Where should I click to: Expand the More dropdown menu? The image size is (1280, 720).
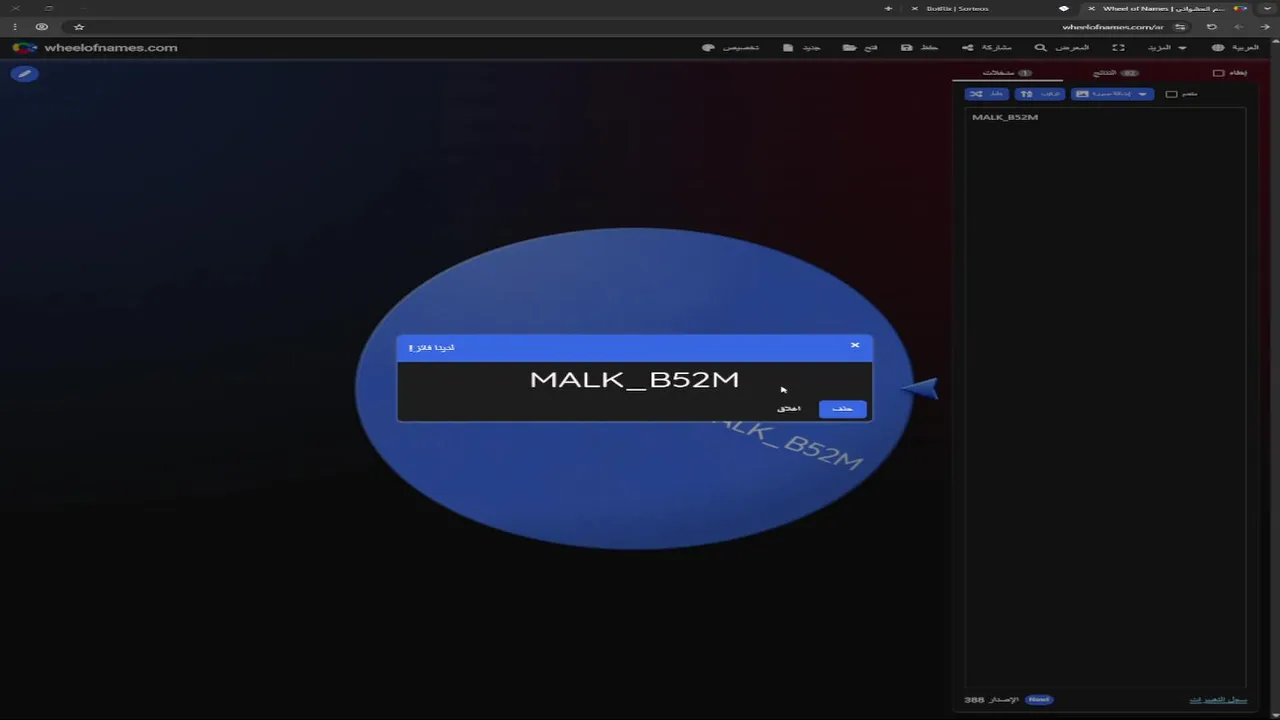tap(1166, 47)
